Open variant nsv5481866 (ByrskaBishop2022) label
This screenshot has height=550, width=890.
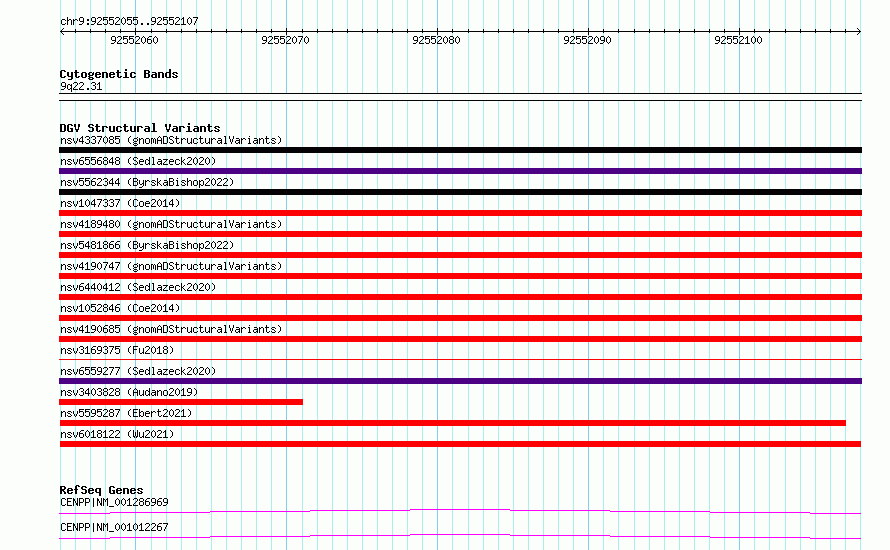(147, 245)
